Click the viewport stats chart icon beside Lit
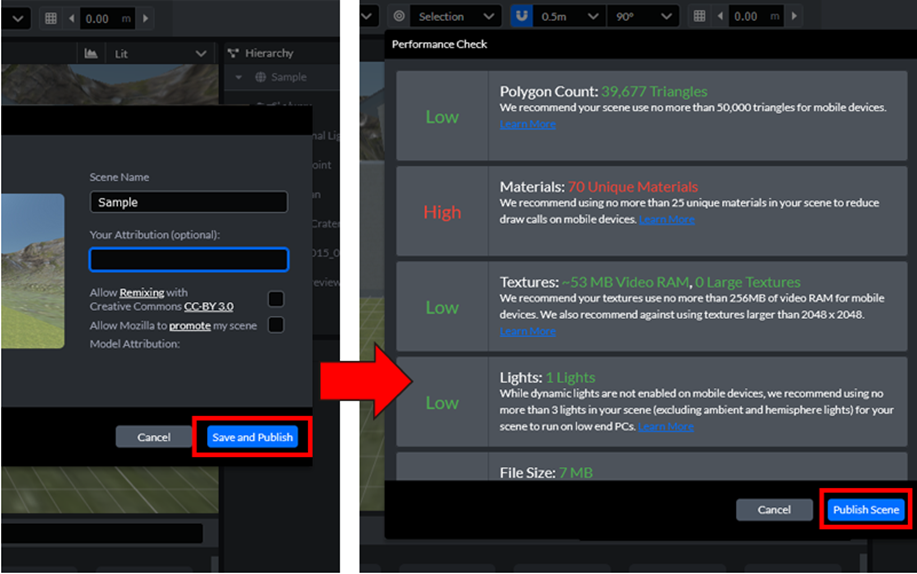917x574 pixels. [91, 53]
